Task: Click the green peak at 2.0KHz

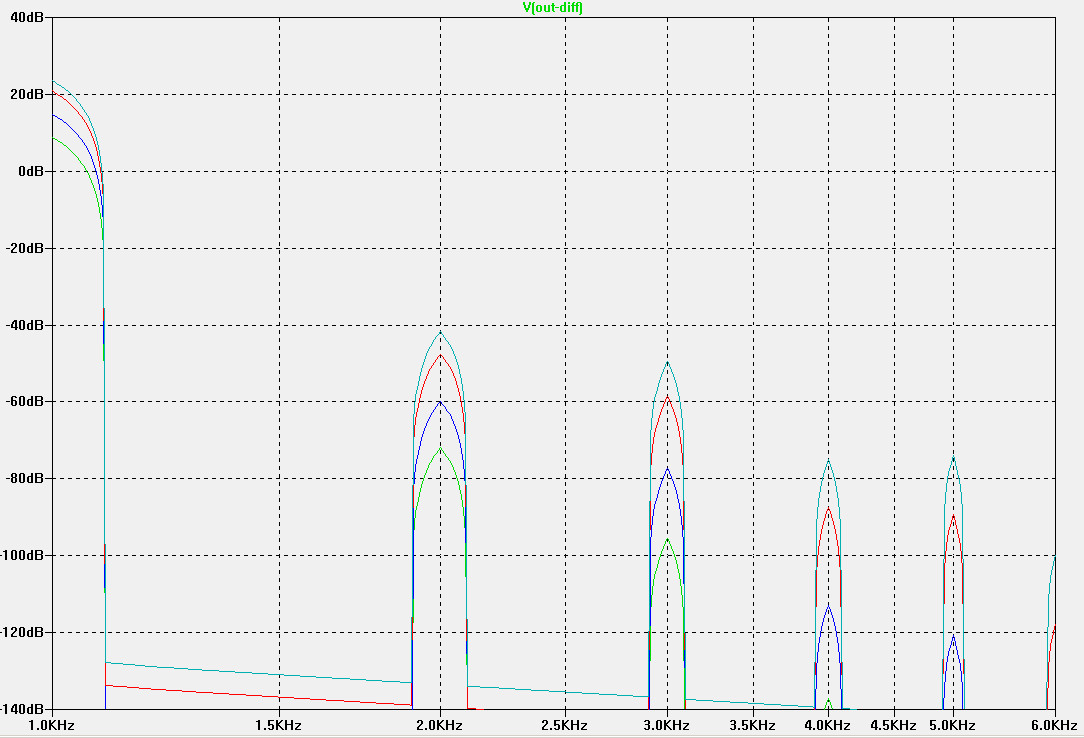Action: pos(440,448)
